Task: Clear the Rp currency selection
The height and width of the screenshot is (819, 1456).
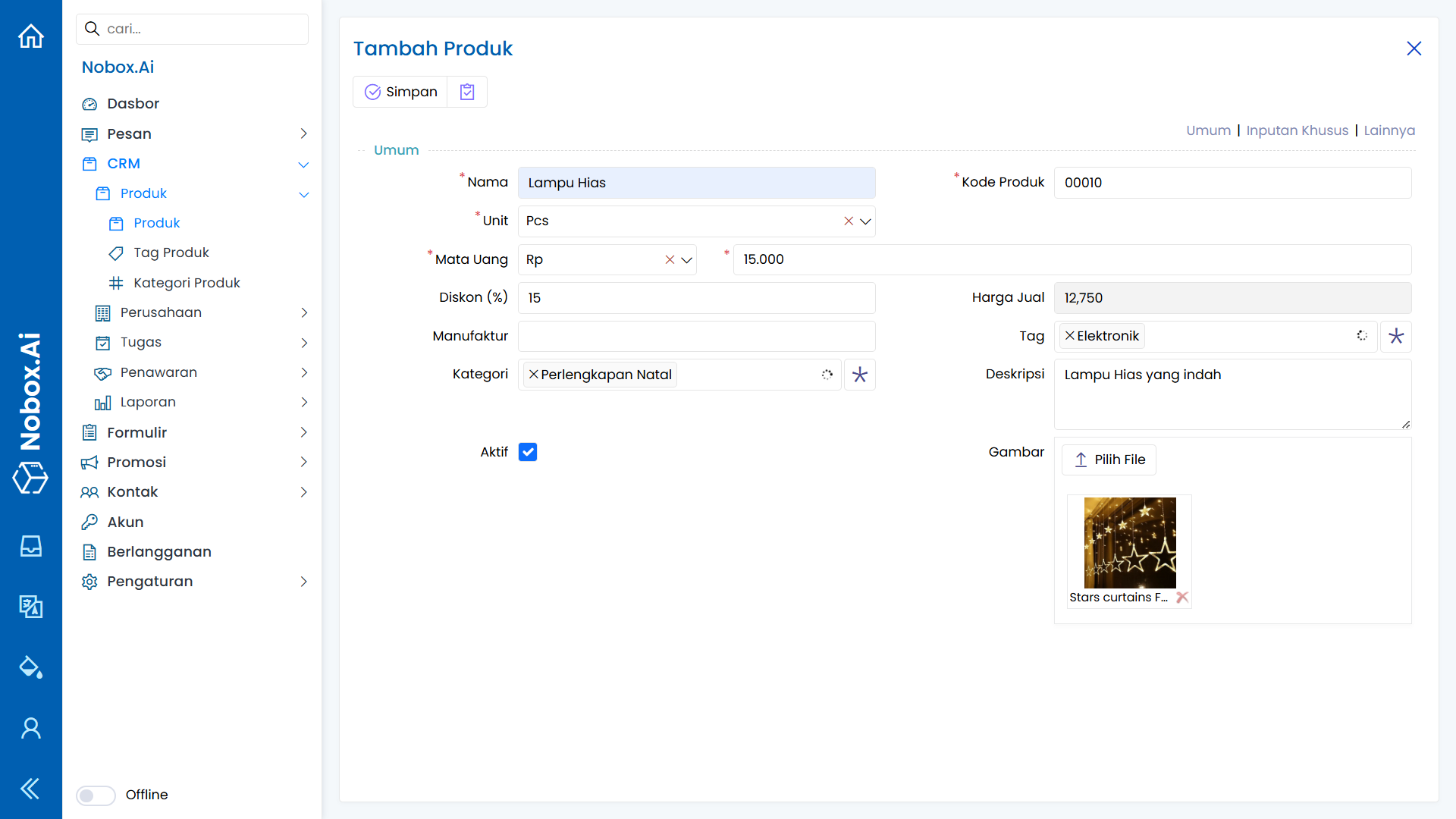Action: 670,259
